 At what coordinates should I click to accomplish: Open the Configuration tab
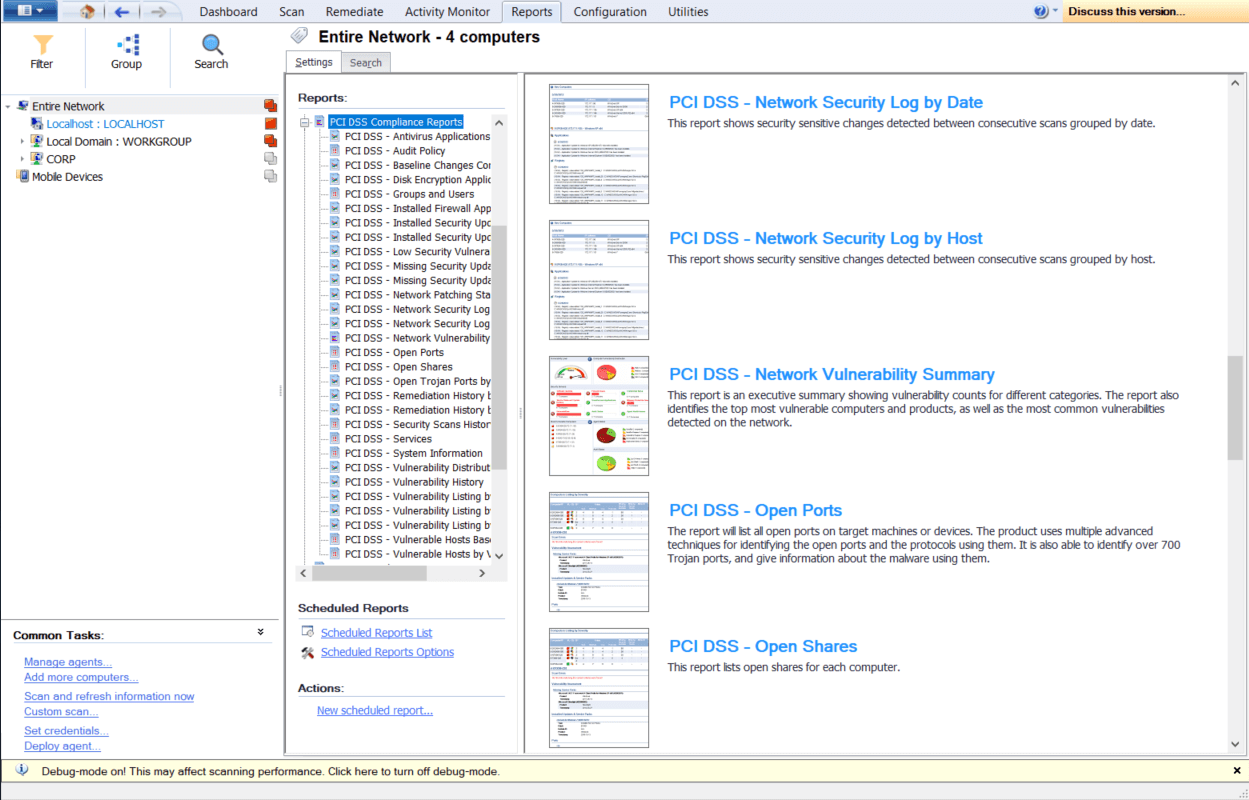tap(610, 12)
